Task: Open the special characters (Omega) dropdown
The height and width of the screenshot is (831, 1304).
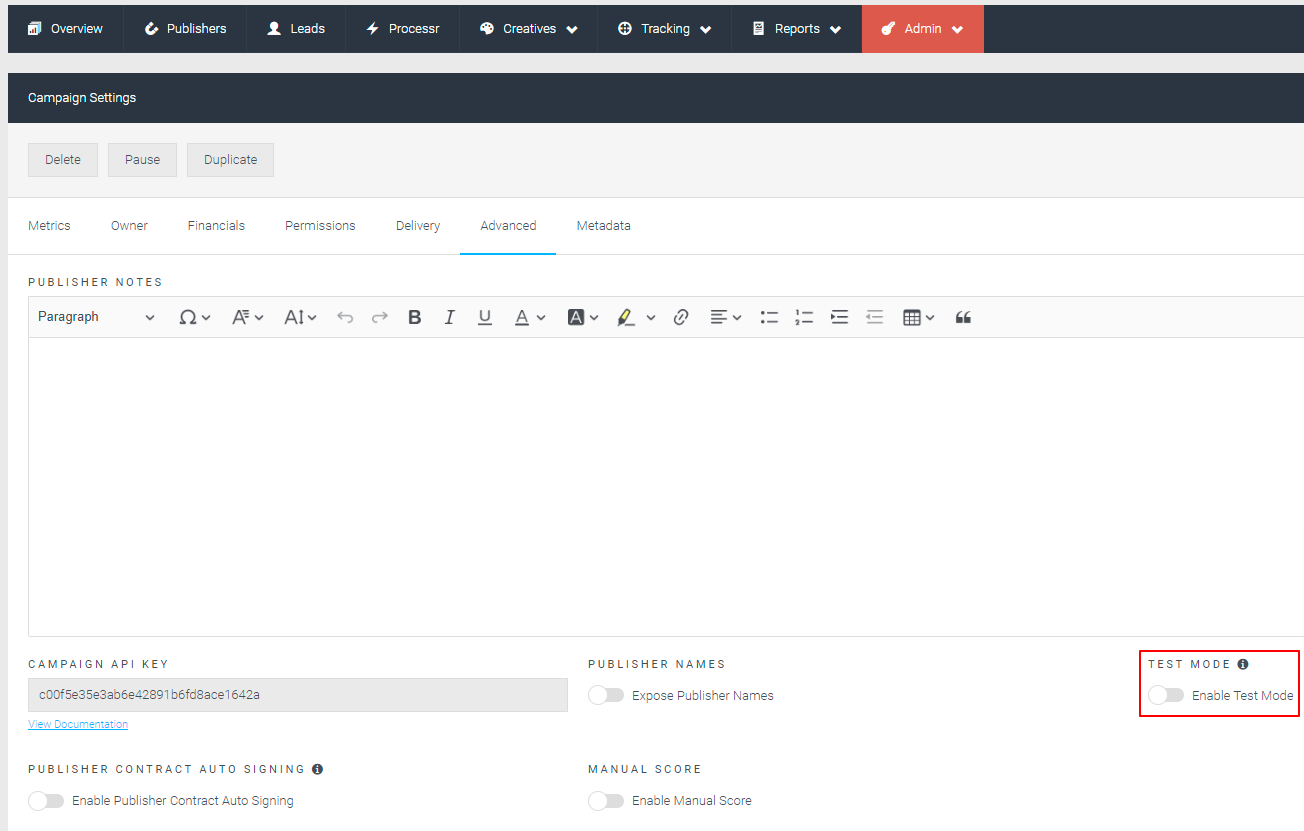Action: pyautogui.click(x=195, y=317)
